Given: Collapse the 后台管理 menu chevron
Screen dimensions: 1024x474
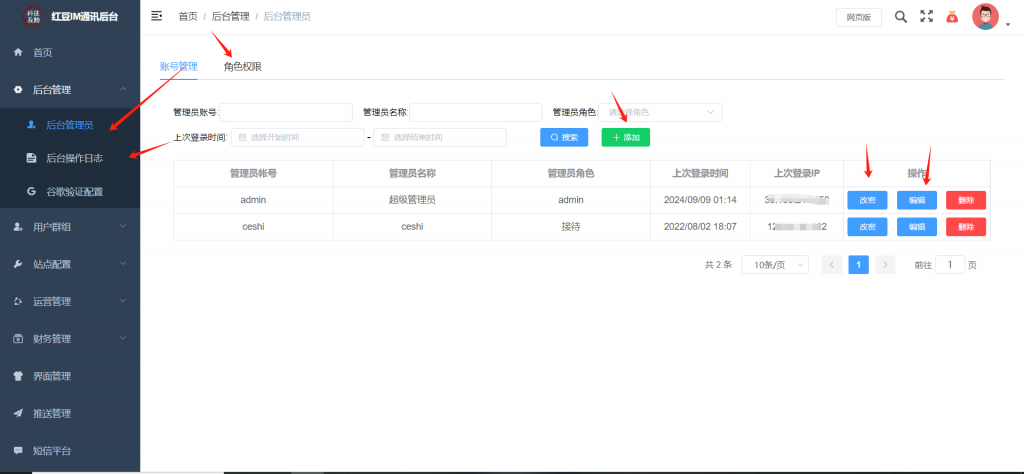Looking at the screenshot, I should [123, 89].
